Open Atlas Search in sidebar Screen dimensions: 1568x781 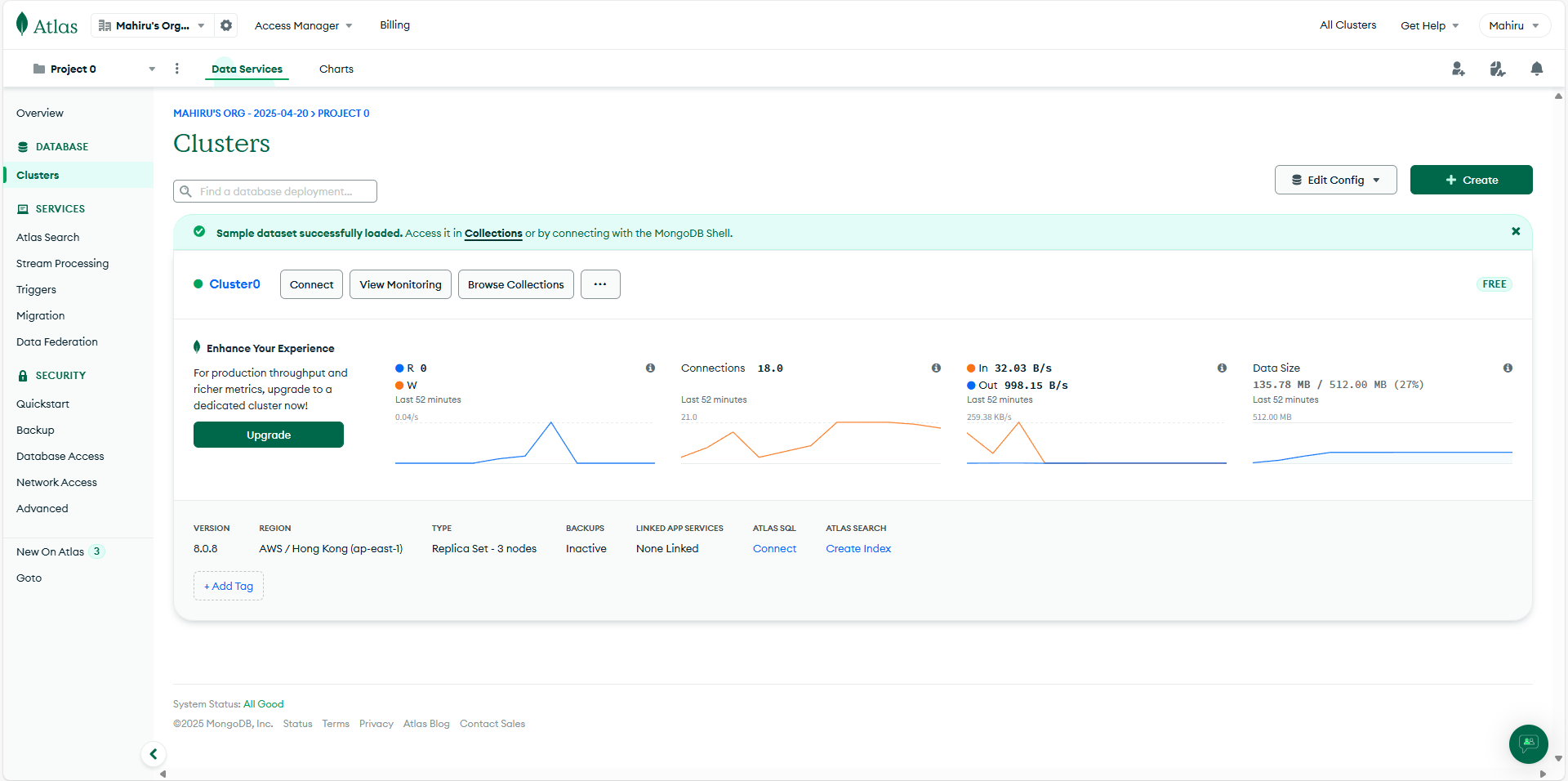click(x=48, y=237)
